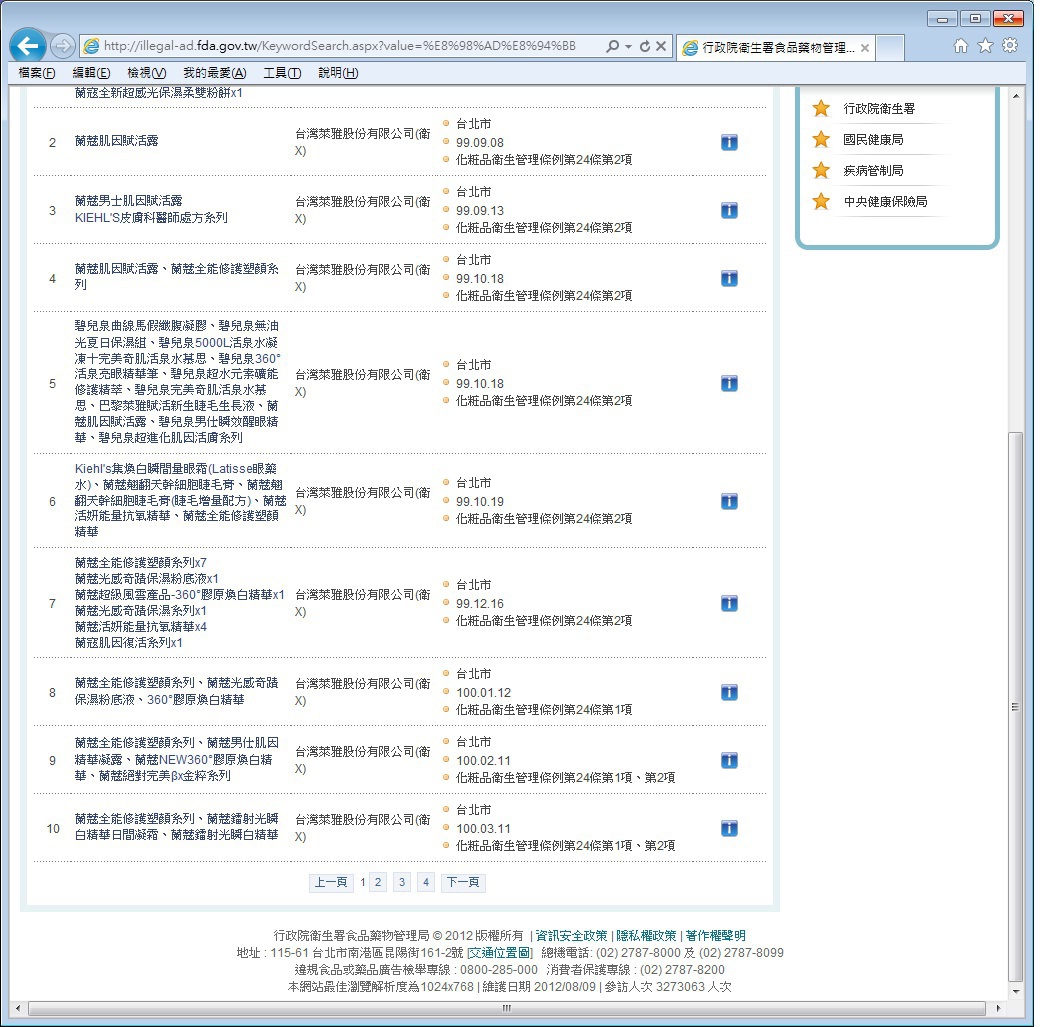Click horizontal scrollbar left arrow

tap(18, 1008)
